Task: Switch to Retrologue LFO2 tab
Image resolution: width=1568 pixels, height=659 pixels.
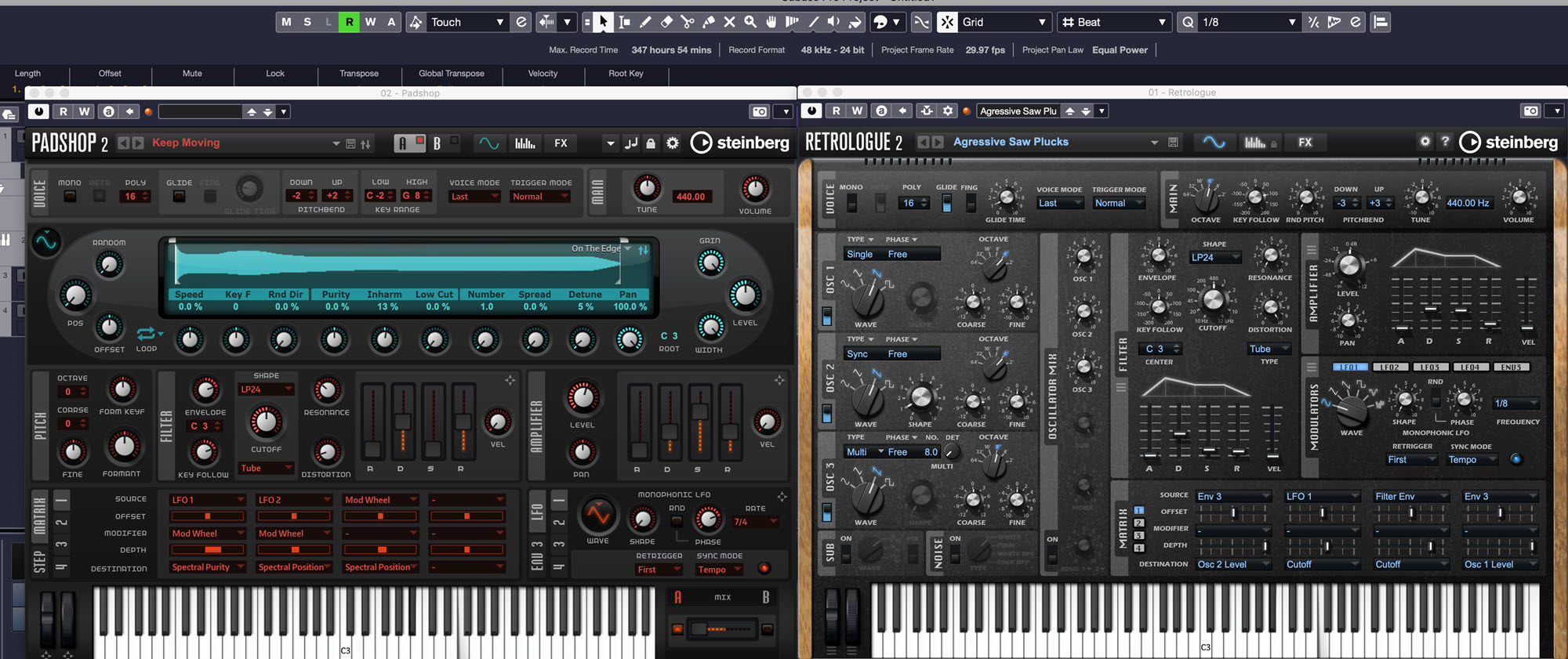Action: pos(1390,367)
